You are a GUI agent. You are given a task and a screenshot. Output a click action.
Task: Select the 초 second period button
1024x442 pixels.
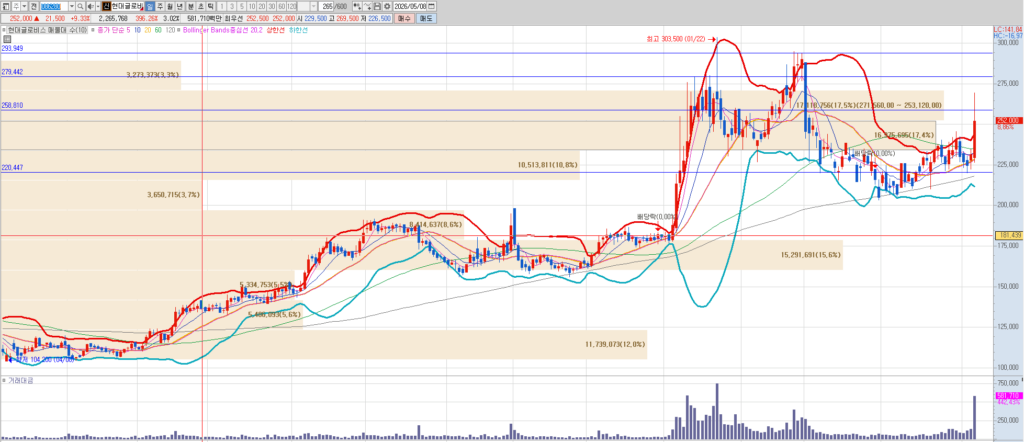pyautogui.click(x=201, y=6)
